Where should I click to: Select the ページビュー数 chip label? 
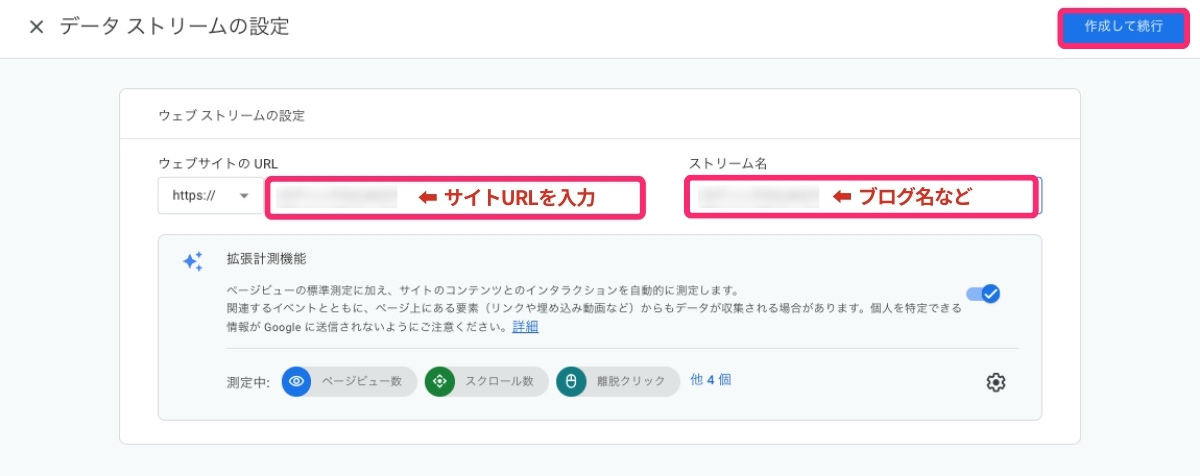pos(361,381)
